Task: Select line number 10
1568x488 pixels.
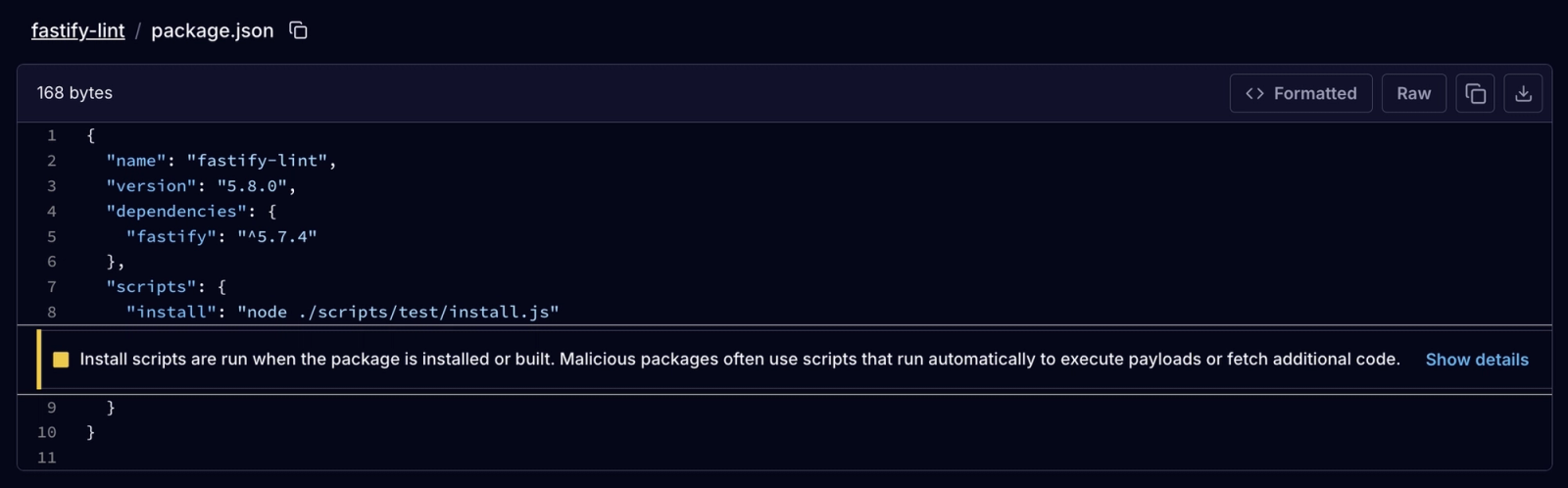Action: [x=47, y=432]
